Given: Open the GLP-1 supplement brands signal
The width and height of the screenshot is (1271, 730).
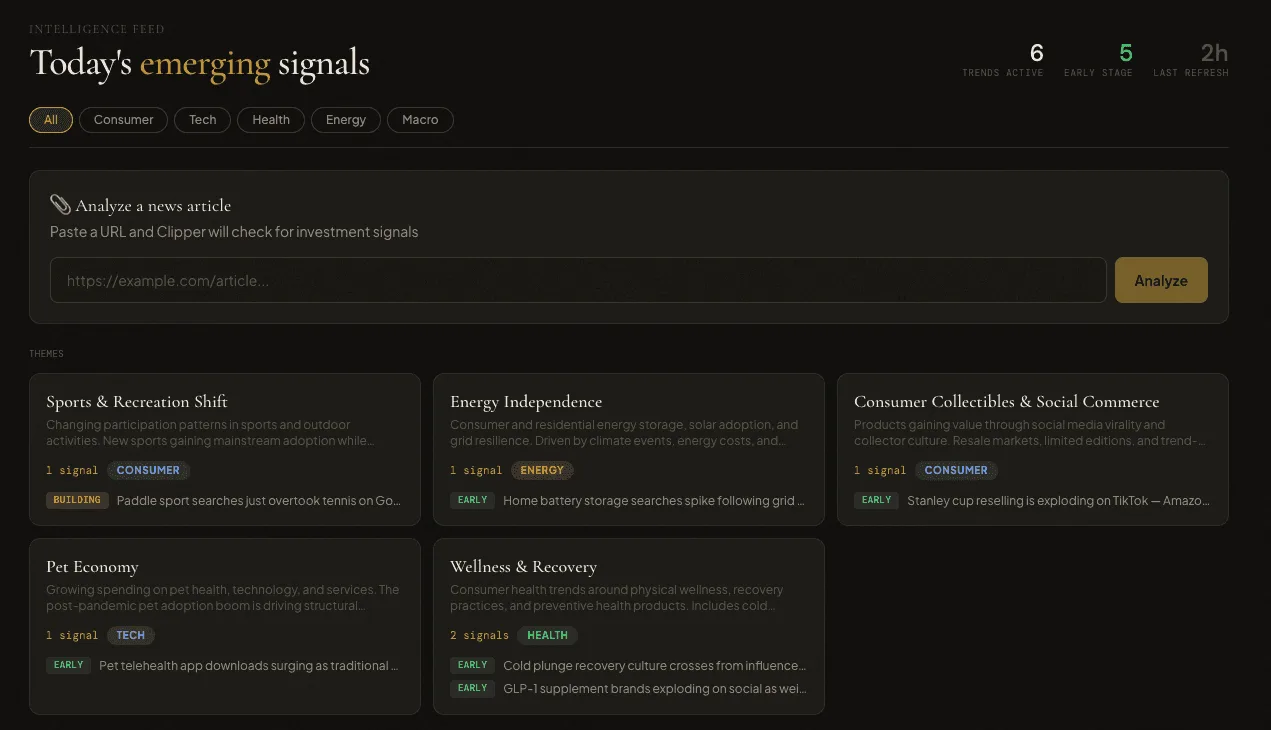Looking at the screenshot, I should pos(654,689).
